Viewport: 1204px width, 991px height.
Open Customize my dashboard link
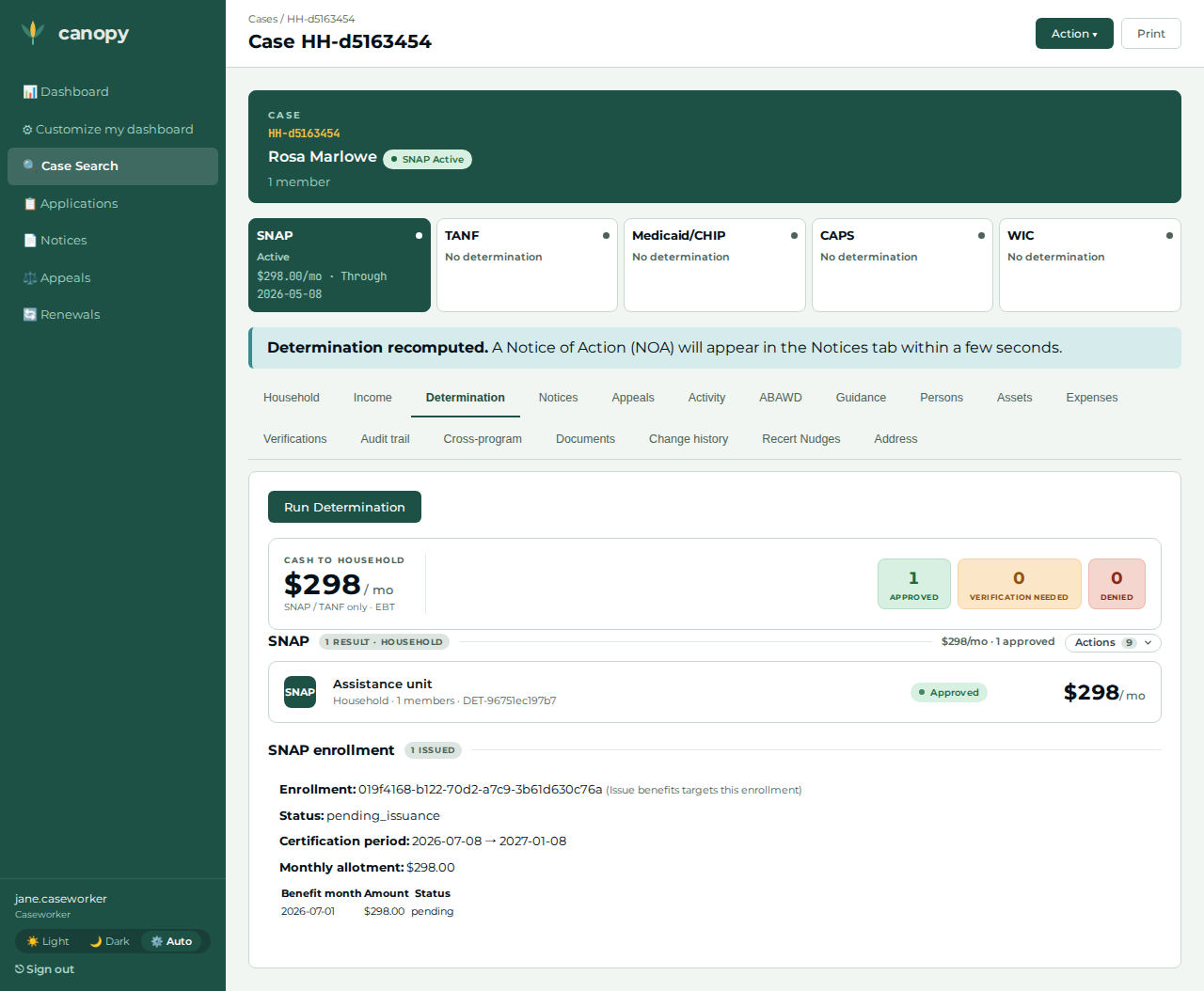113,130
